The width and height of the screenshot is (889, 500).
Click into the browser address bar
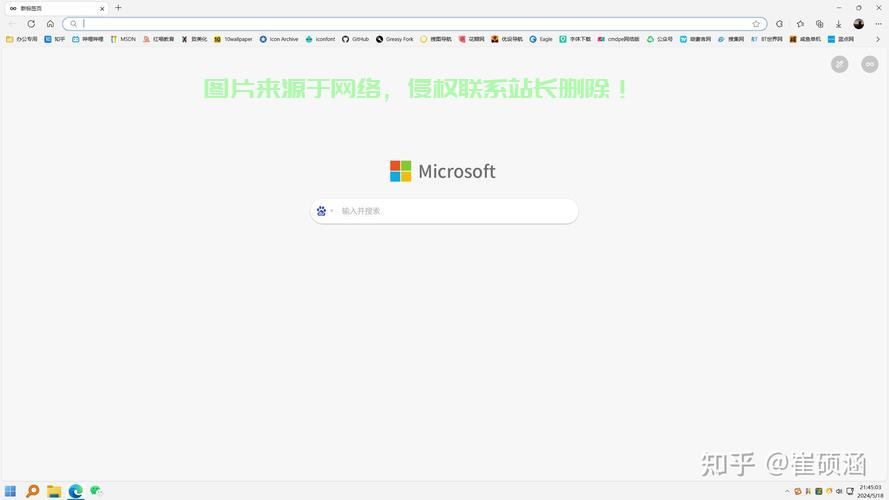pos(414,24)
